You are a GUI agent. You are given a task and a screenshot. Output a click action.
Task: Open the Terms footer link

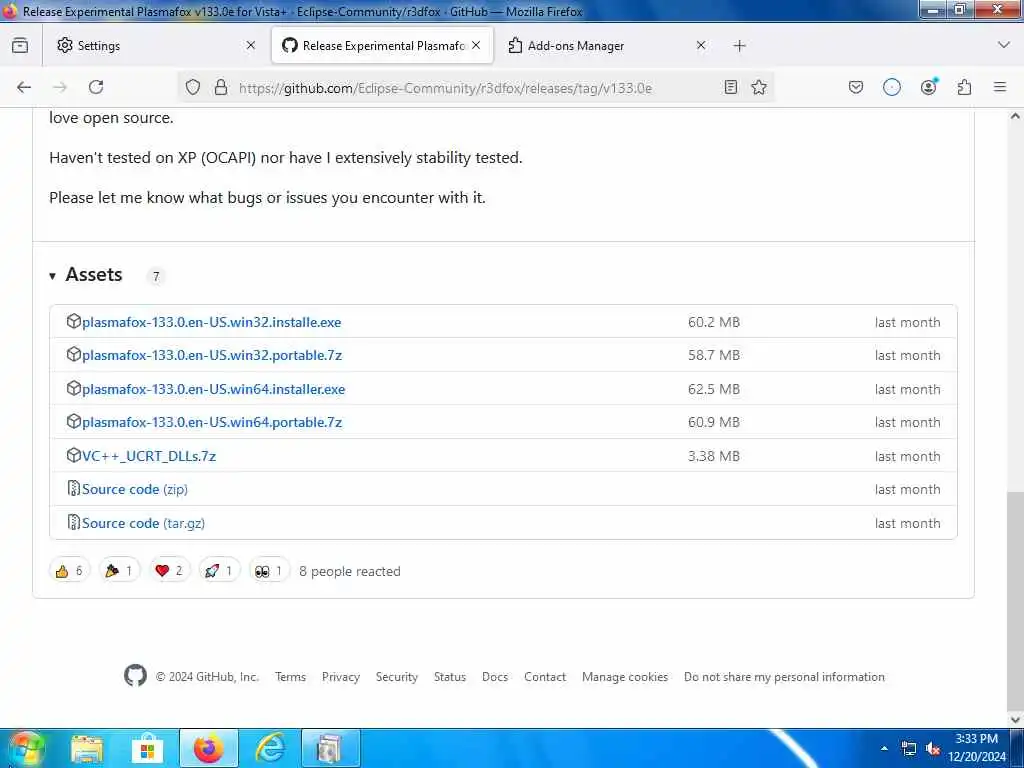[290, 677]
